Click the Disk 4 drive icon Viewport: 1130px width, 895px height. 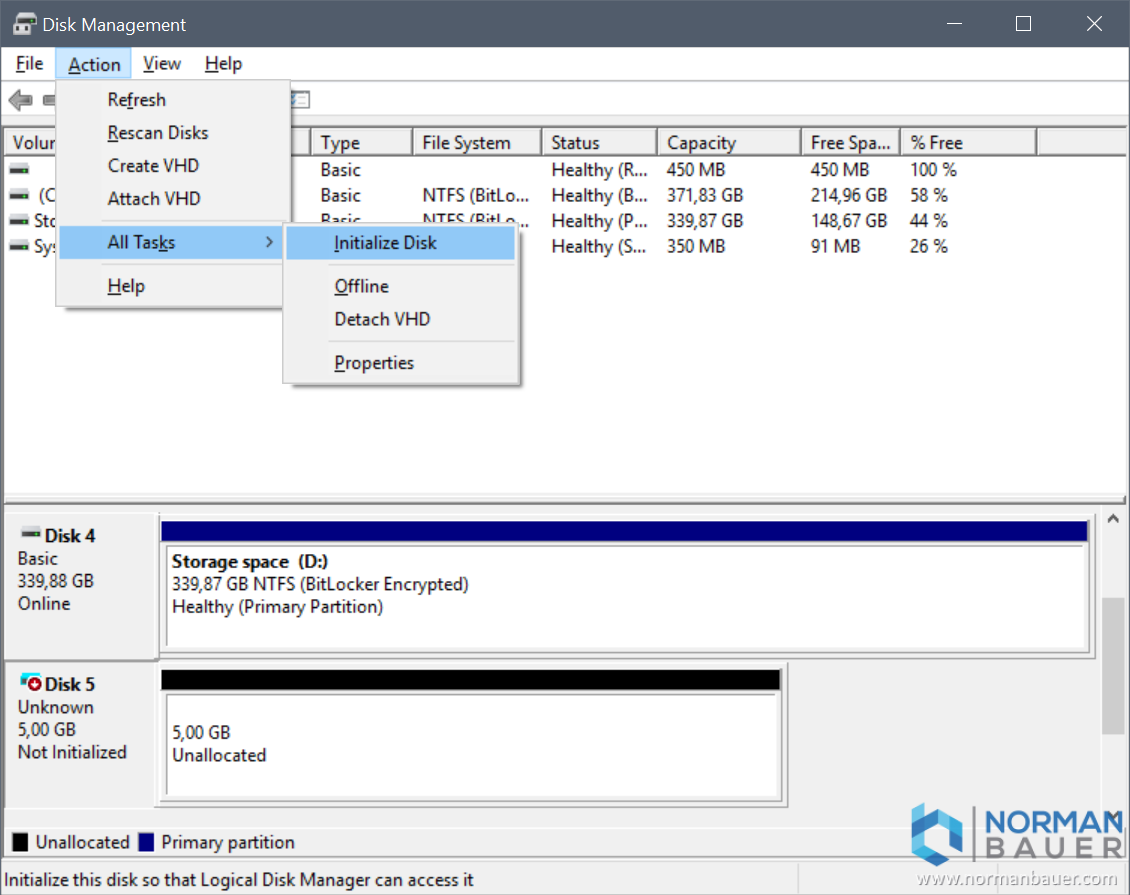pyautogui.click(x=31, y=535)
